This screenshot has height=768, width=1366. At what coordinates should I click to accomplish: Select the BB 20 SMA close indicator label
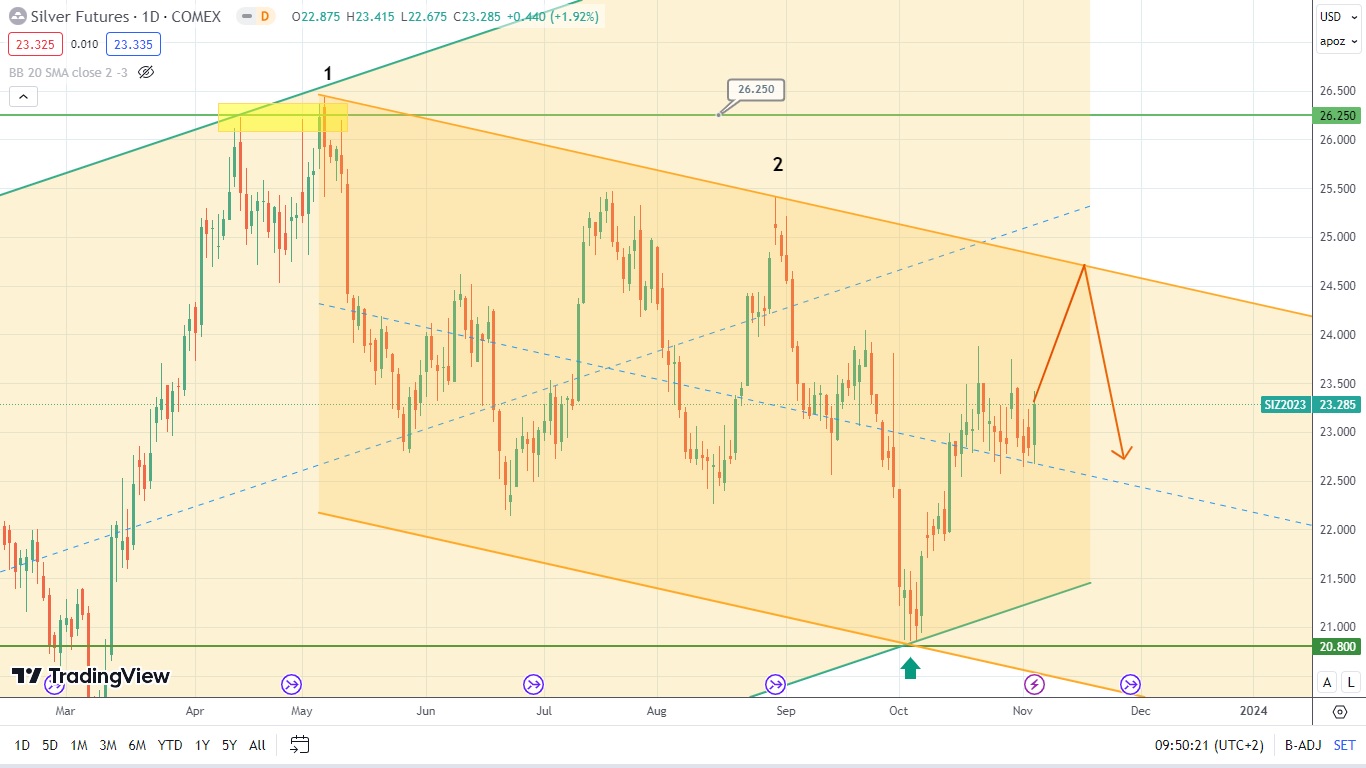point(68,72)
